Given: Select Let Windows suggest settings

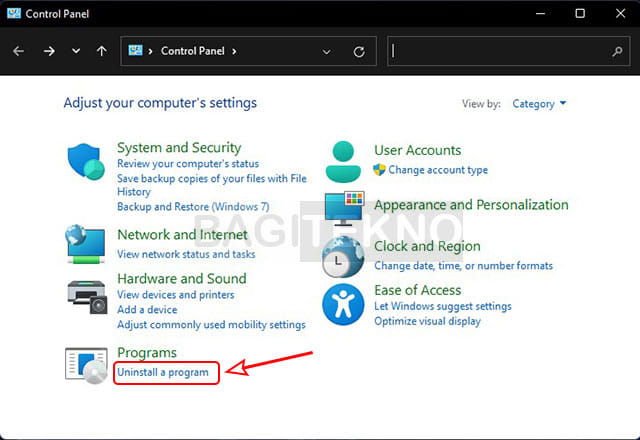Looking at the screenshot, I should pos(442,306).
